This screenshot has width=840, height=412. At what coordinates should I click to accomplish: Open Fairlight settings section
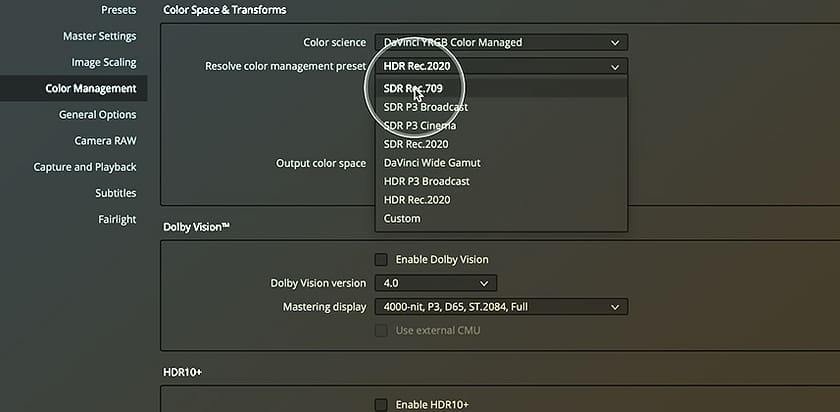(117, 220)
